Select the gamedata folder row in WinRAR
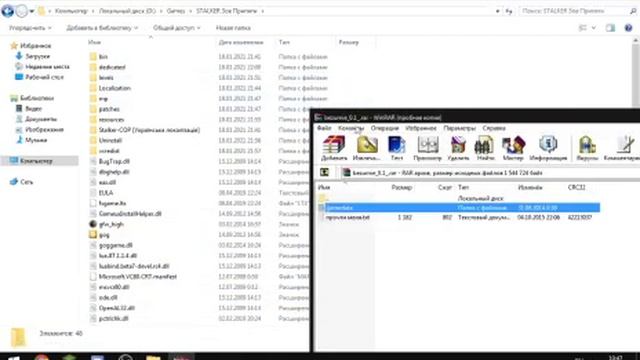 (x=459, y=208)
